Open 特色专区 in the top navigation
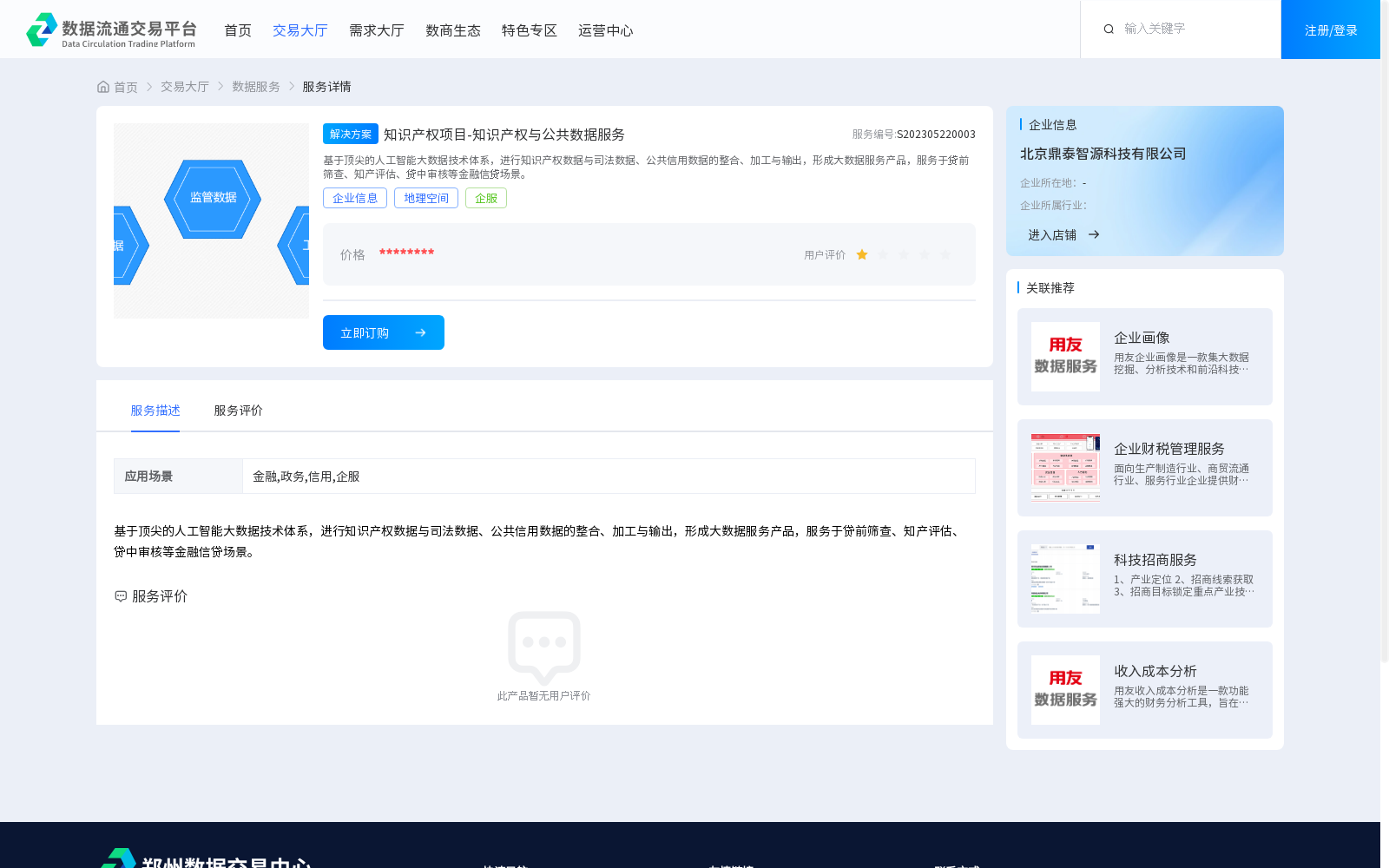Image resolution: width=1389 pixels, height=868 pixels. tap(530, 30)
